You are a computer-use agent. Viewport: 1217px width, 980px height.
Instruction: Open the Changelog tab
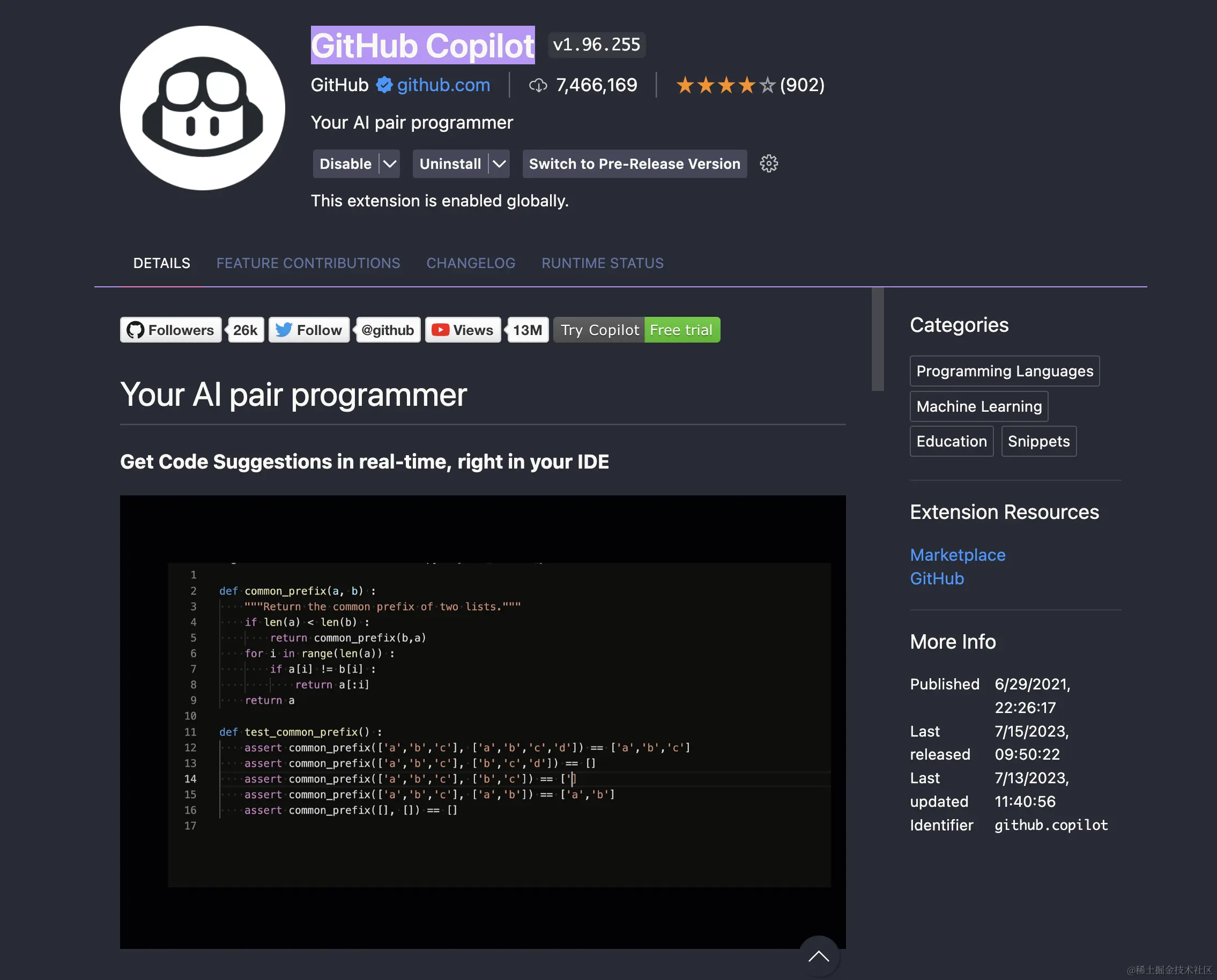471,263
